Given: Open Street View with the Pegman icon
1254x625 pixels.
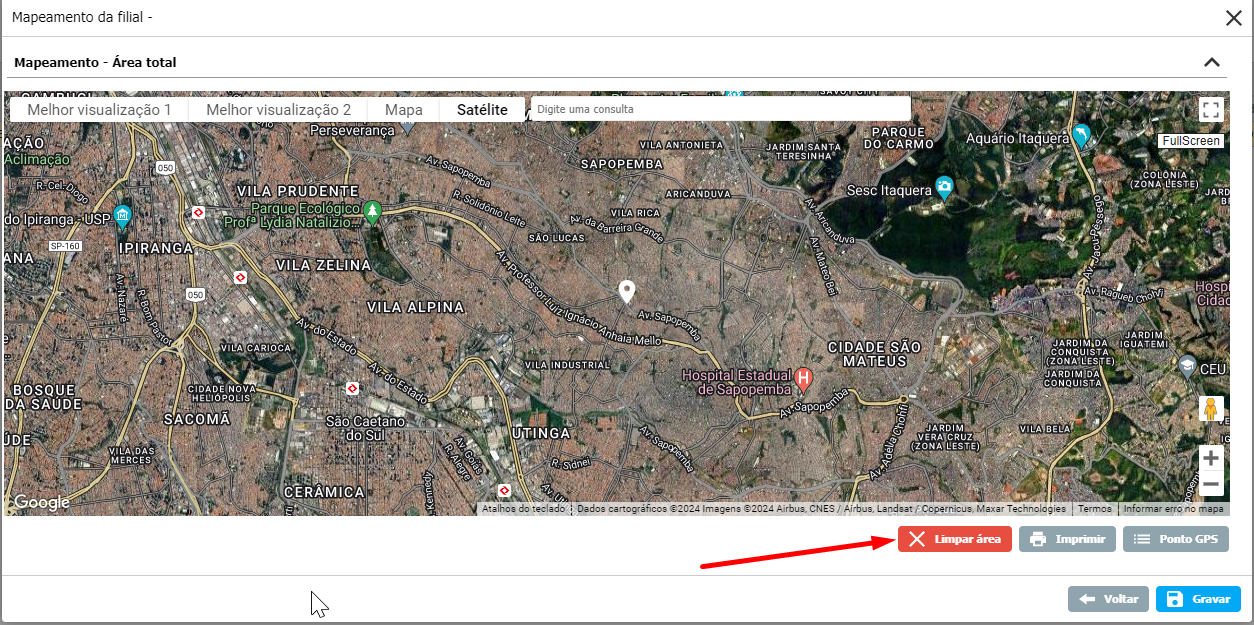Looking at the screenshot, I should pos(1211,409).
